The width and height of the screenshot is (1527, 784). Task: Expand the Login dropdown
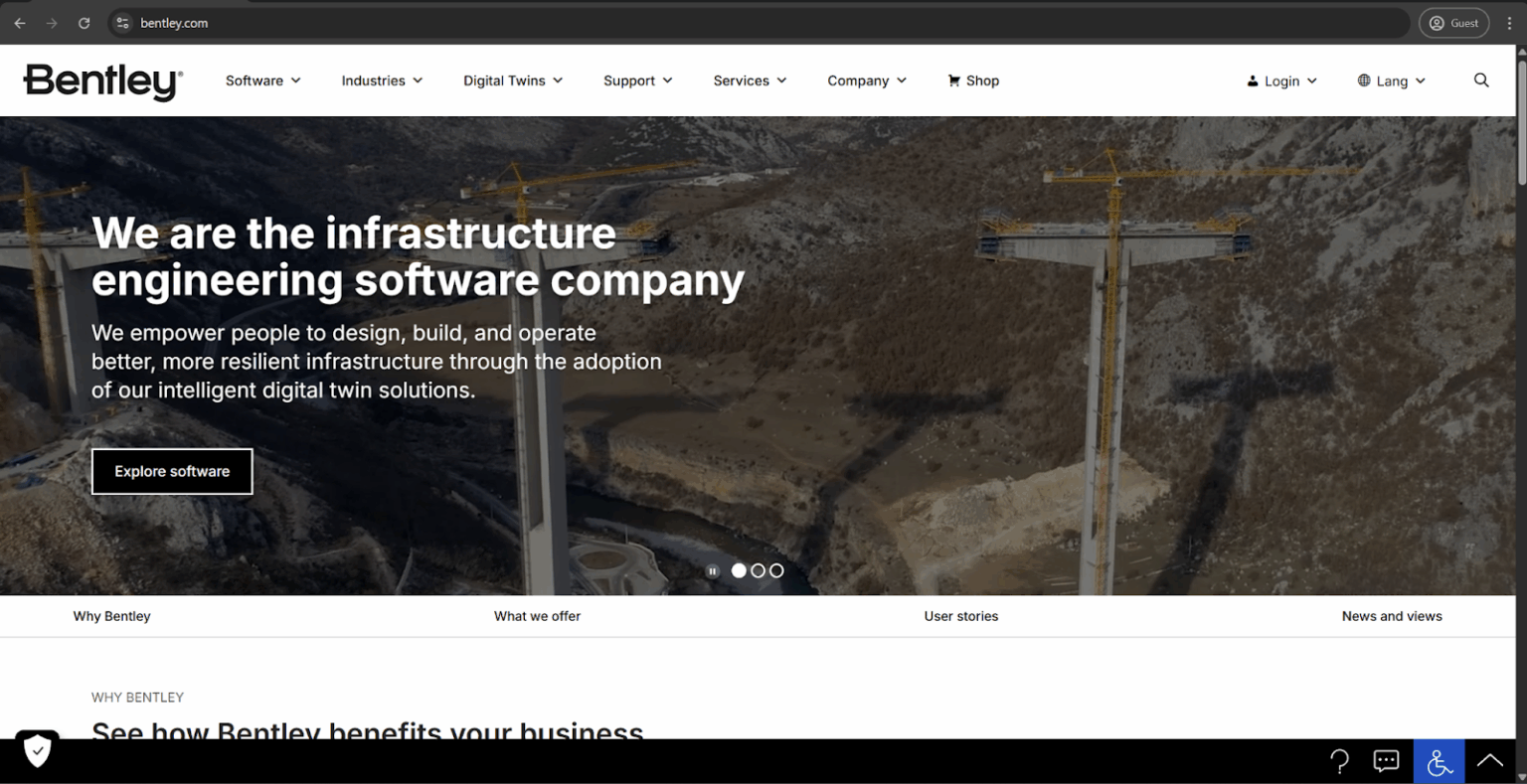coord(1281,81)
